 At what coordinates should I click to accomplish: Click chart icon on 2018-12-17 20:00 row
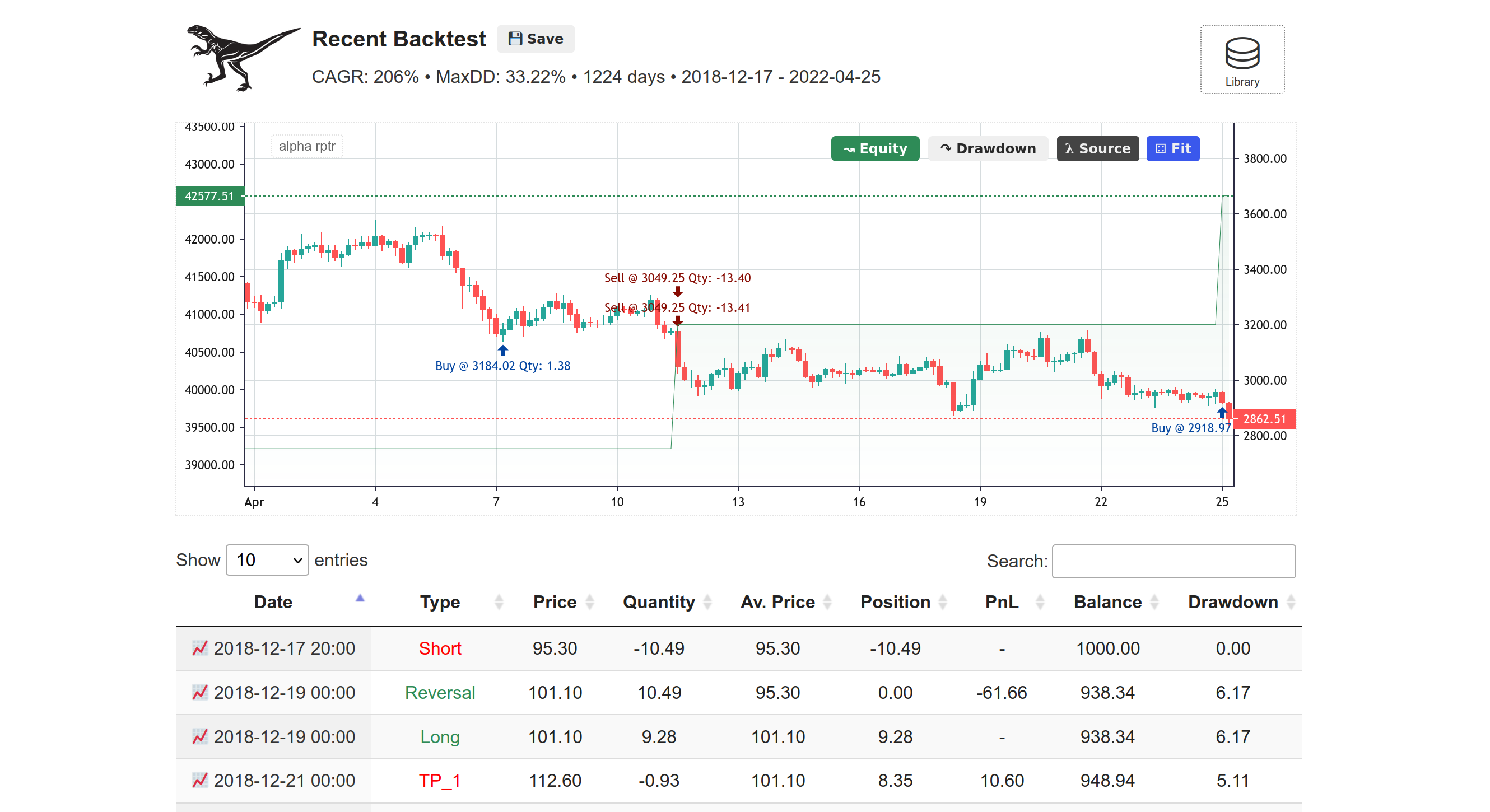tap(199, 648)
